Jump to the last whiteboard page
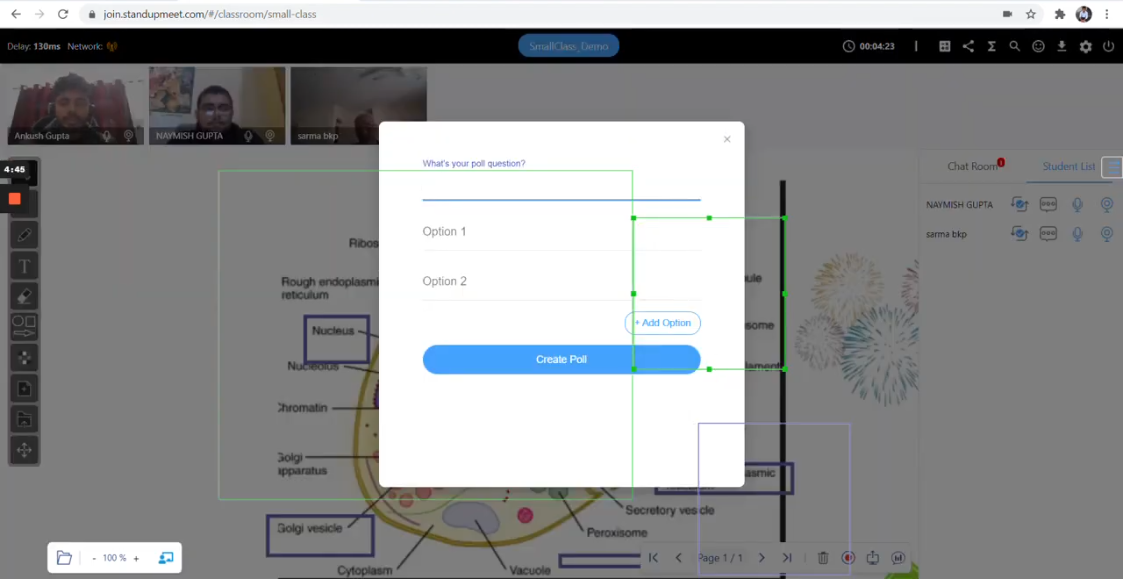 (x=786, y=558)
